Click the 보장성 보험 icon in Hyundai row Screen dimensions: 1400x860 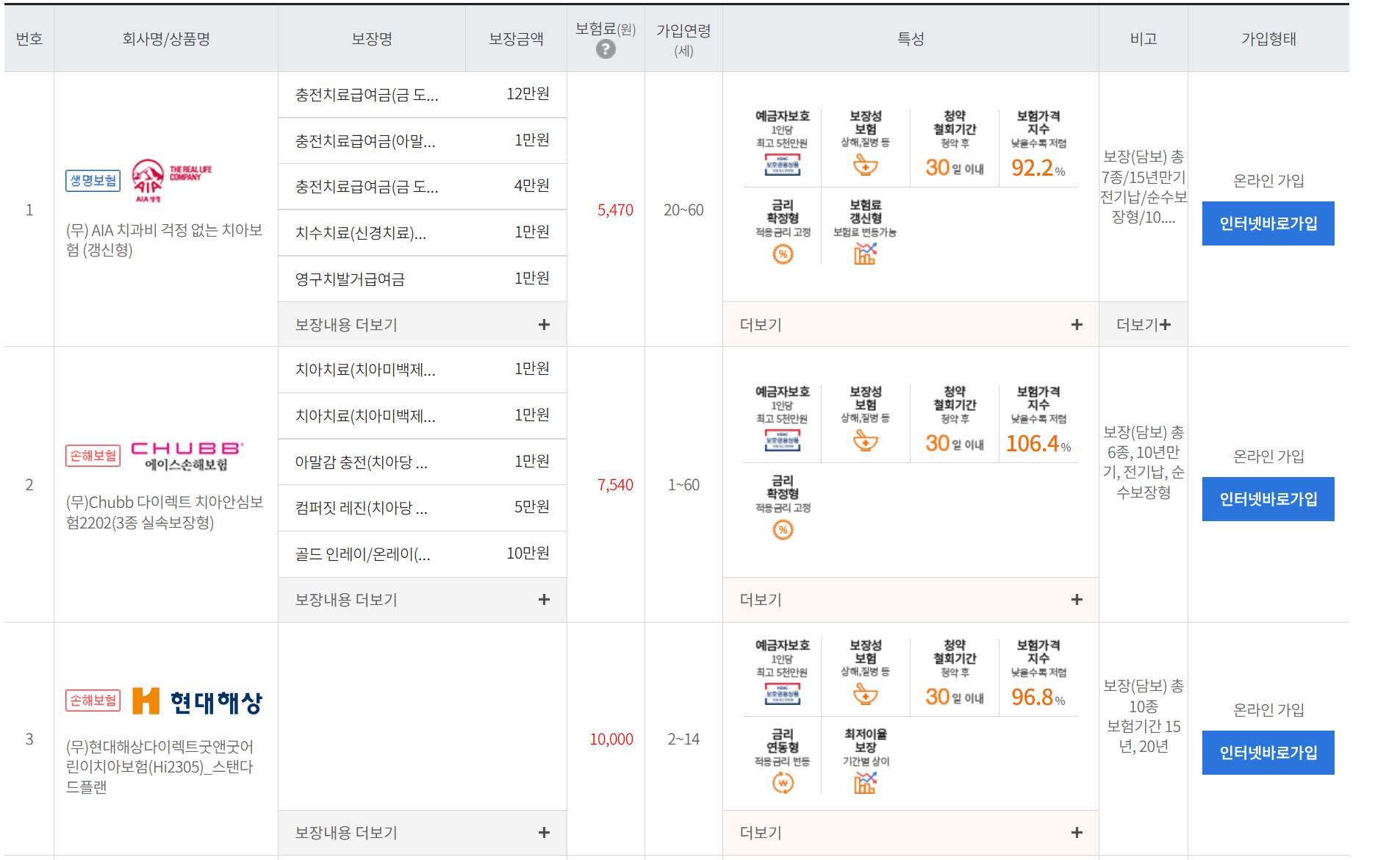click(x=865, y=695)
